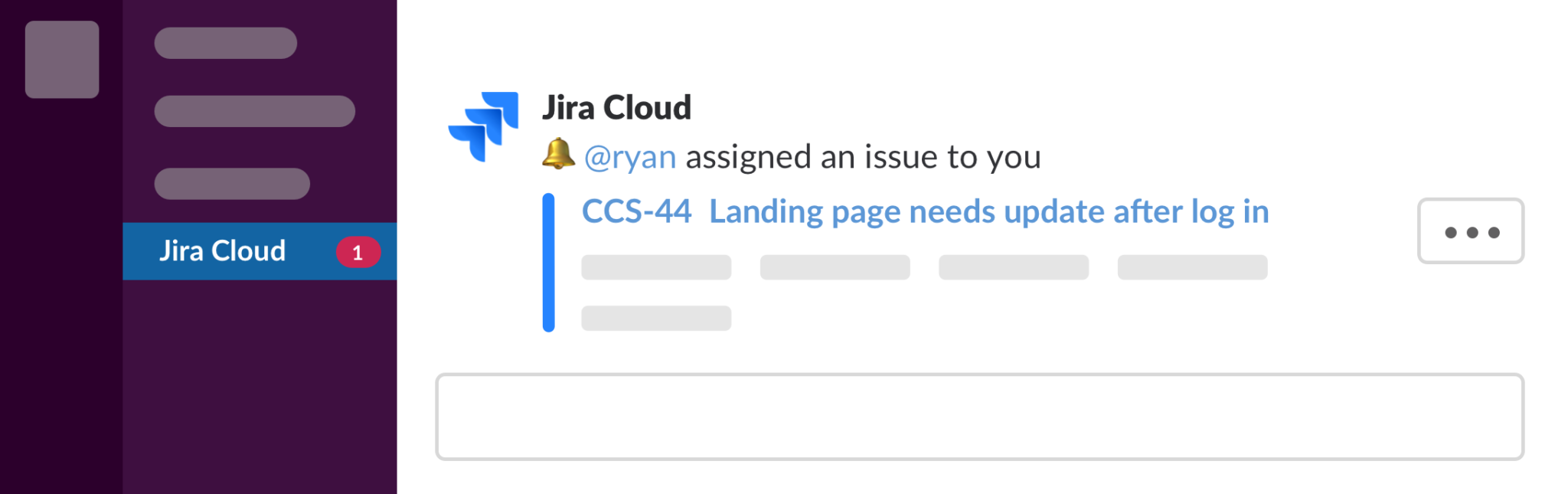Click the second sidebar channel placeholder
The image size is (1568, 494).
click(253, 111)
